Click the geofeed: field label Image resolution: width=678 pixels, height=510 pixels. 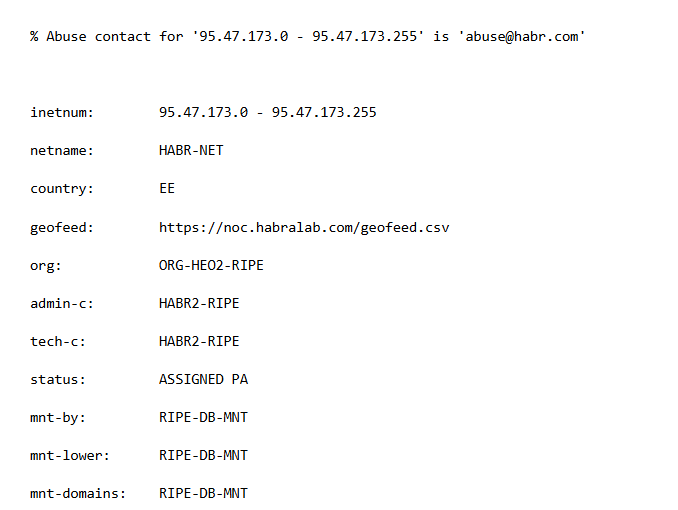[x=62, y=228]
